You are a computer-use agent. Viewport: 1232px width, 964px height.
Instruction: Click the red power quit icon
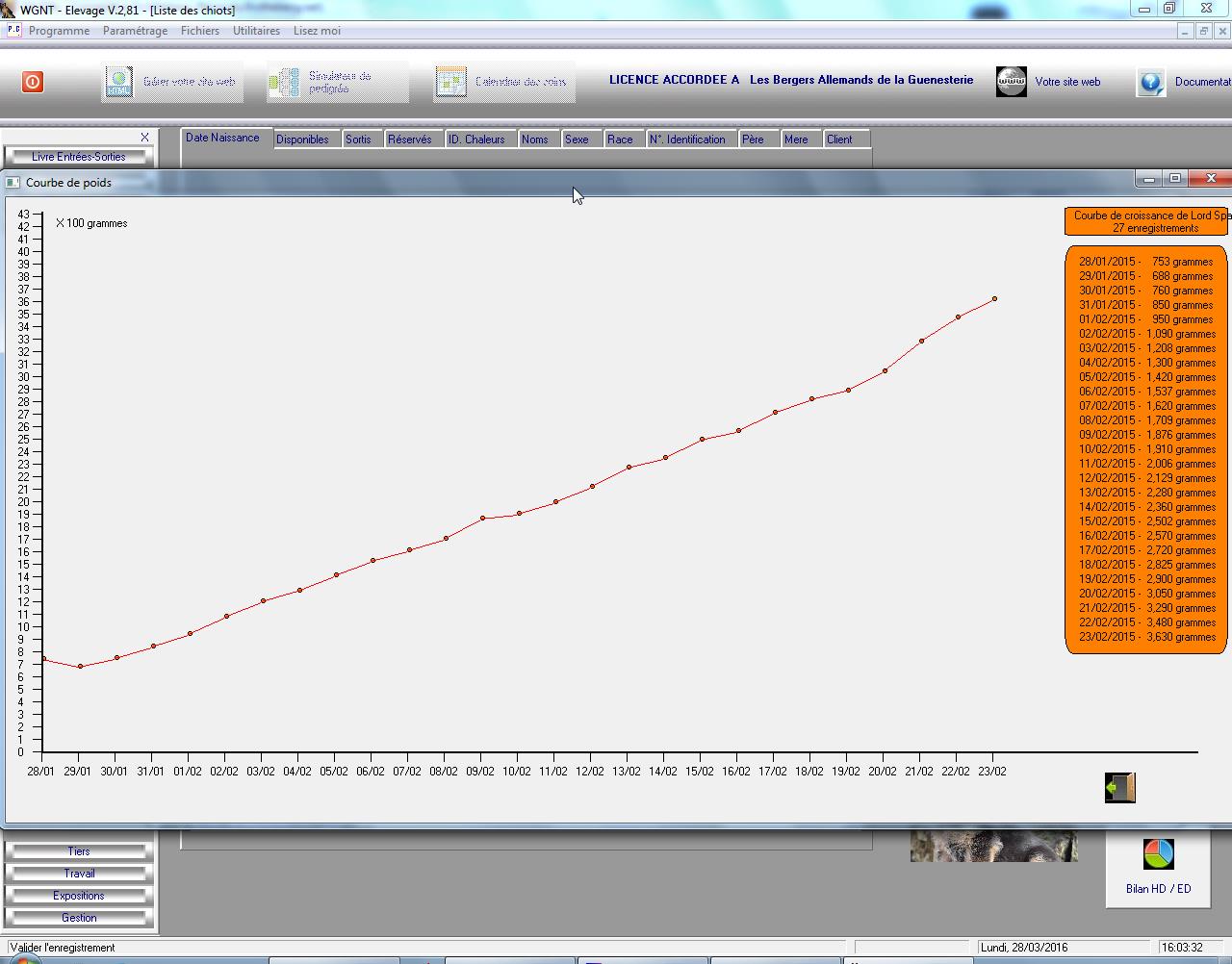(32, 82)
